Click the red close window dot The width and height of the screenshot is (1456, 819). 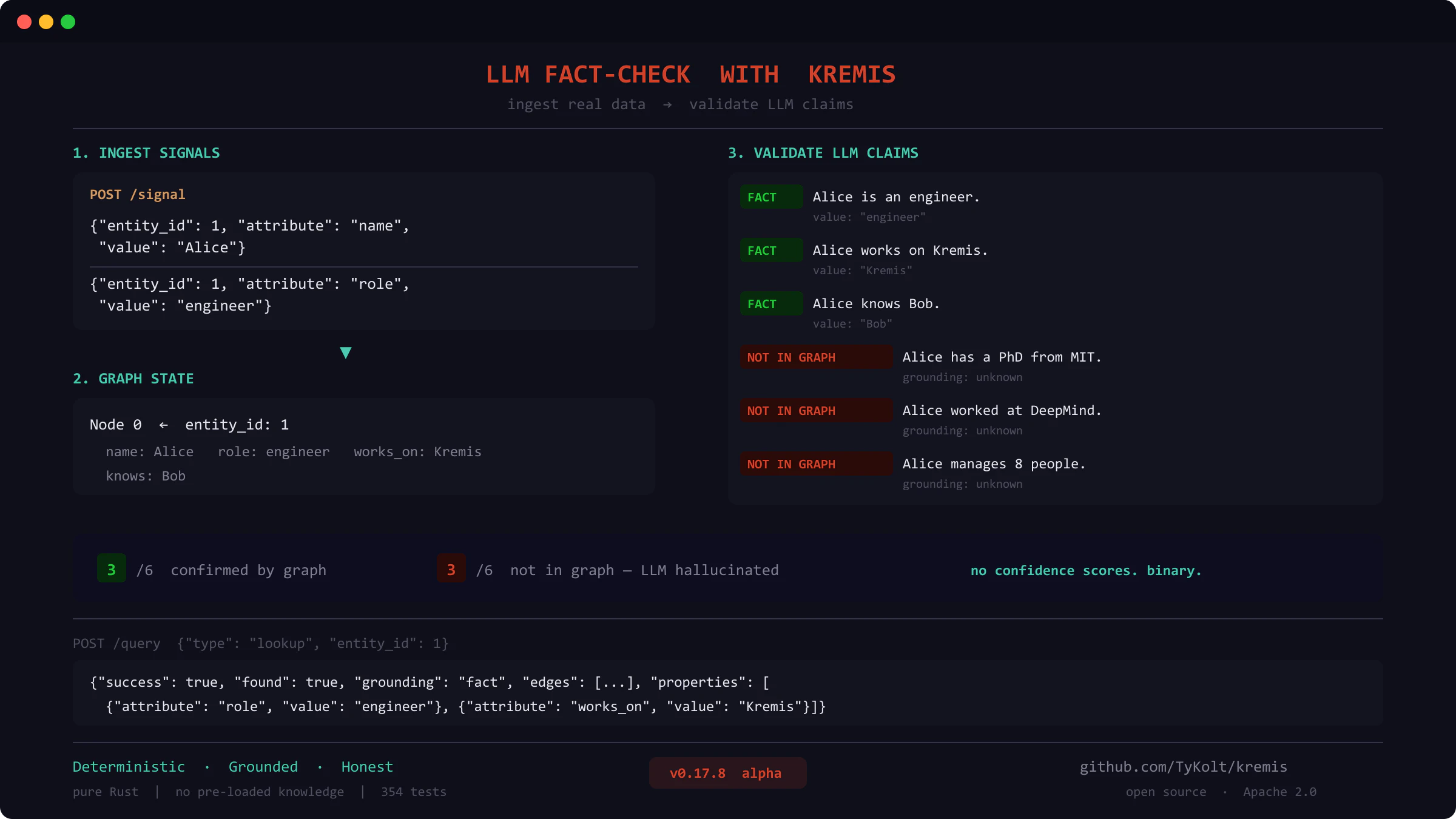[x=24, y=22]
